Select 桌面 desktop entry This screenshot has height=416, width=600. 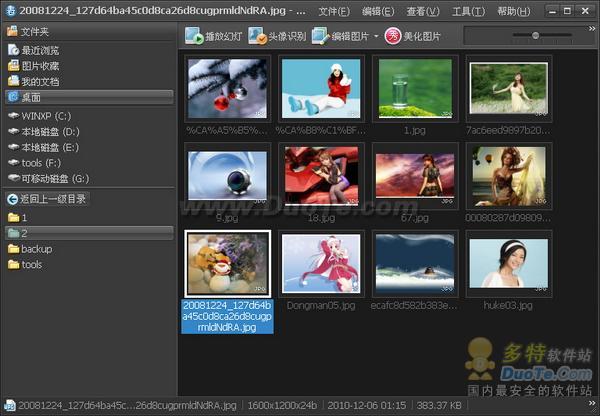pyautogui.click(x=89, y=97)
